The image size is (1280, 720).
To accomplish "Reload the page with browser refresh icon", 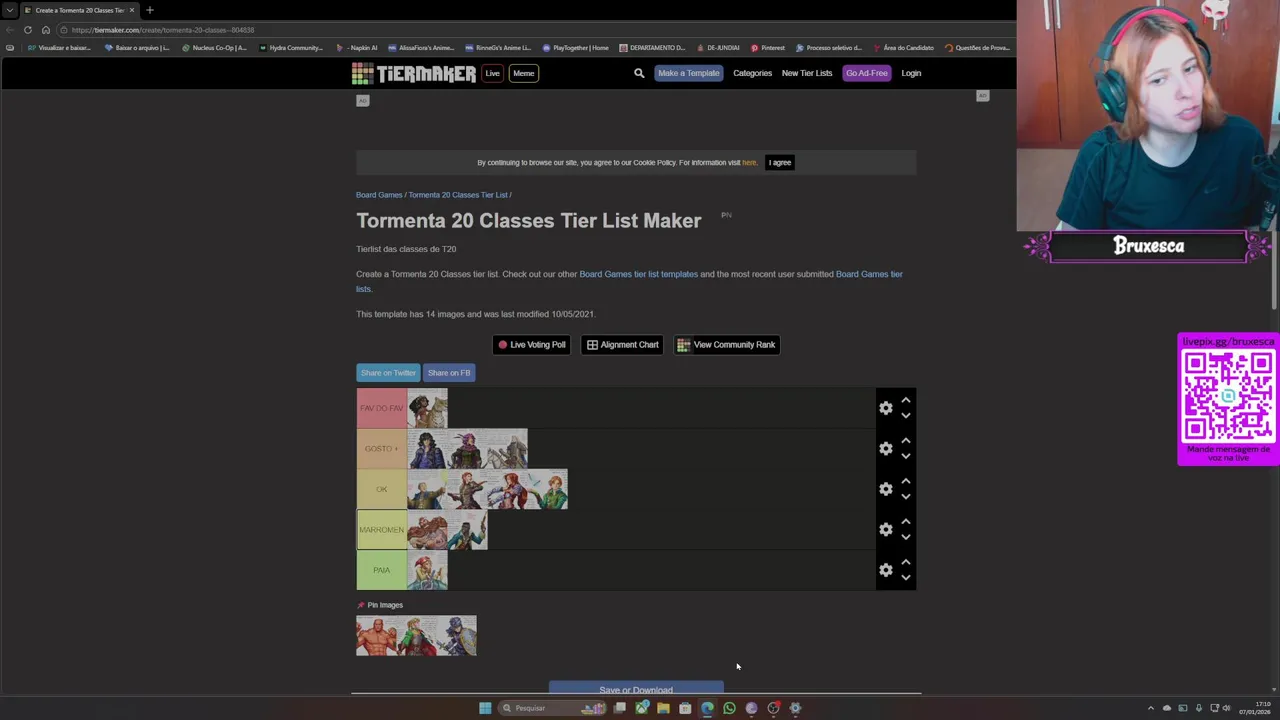I will coord(28,30).
